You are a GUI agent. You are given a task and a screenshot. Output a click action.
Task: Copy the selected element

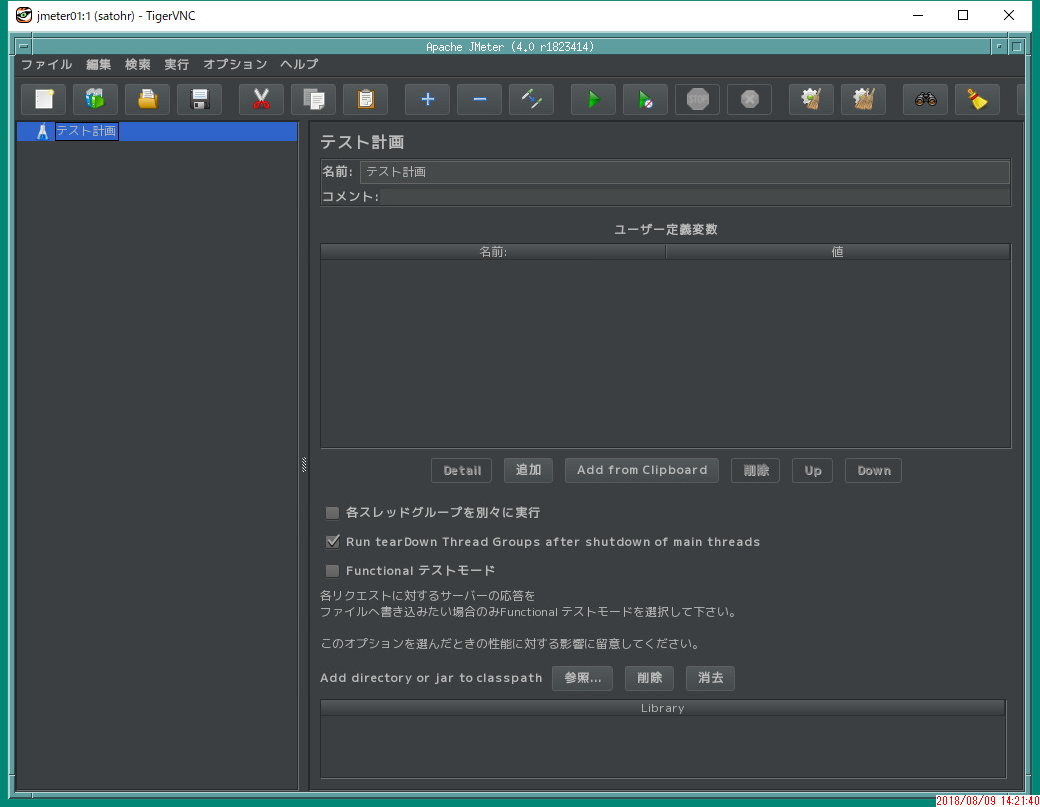(x=313, y=99)
